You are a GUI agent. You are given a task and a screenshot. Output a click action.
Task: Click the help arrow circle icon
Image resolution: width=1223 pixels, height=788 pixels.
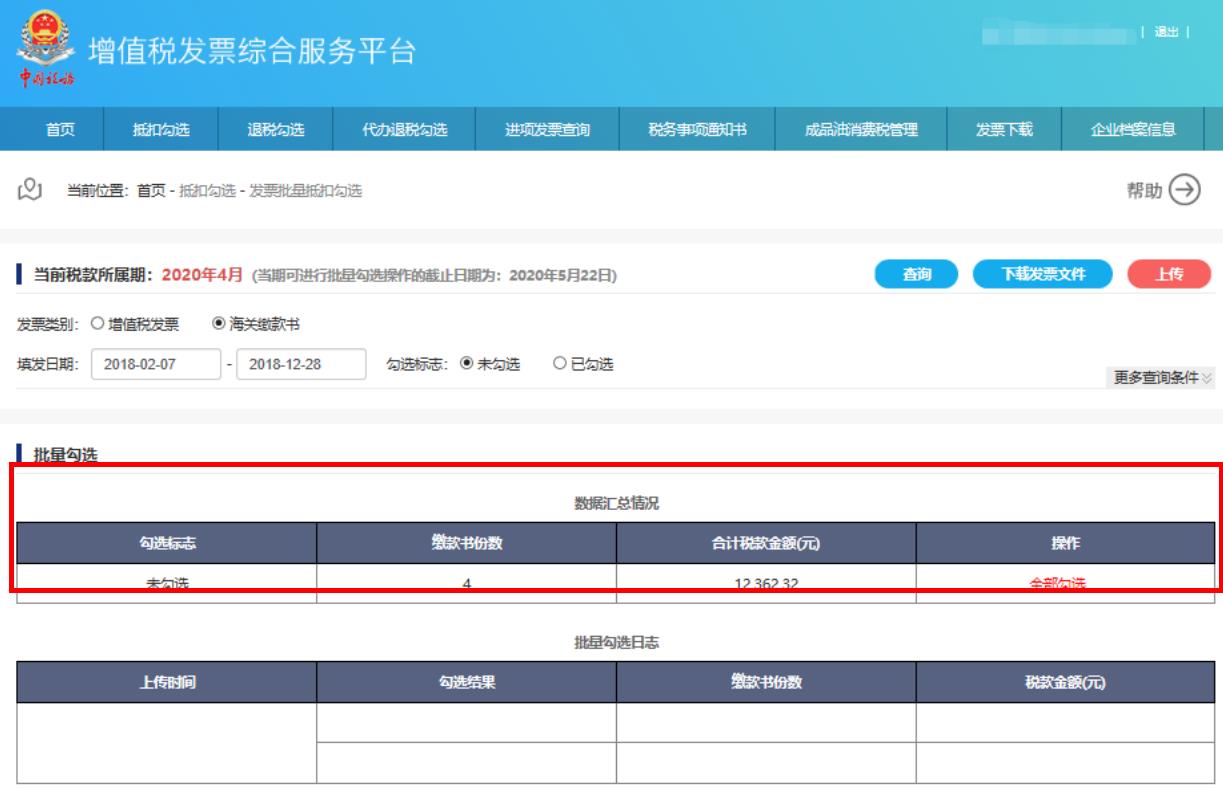(1184, 190)
